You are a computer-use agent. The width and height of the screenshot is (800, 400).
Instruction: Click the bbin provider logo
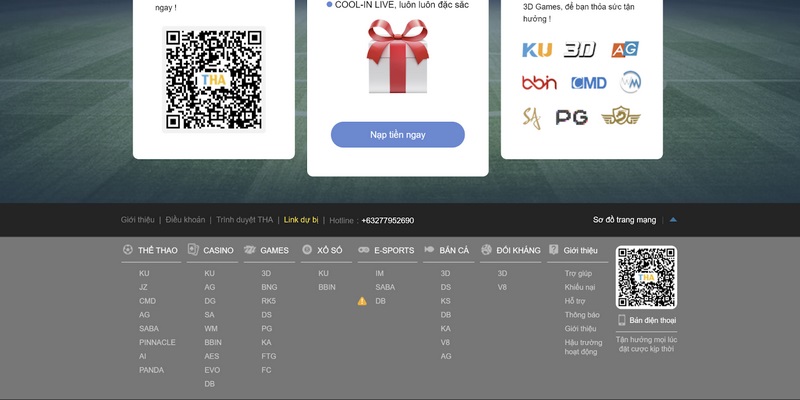(x=539, y=83)
